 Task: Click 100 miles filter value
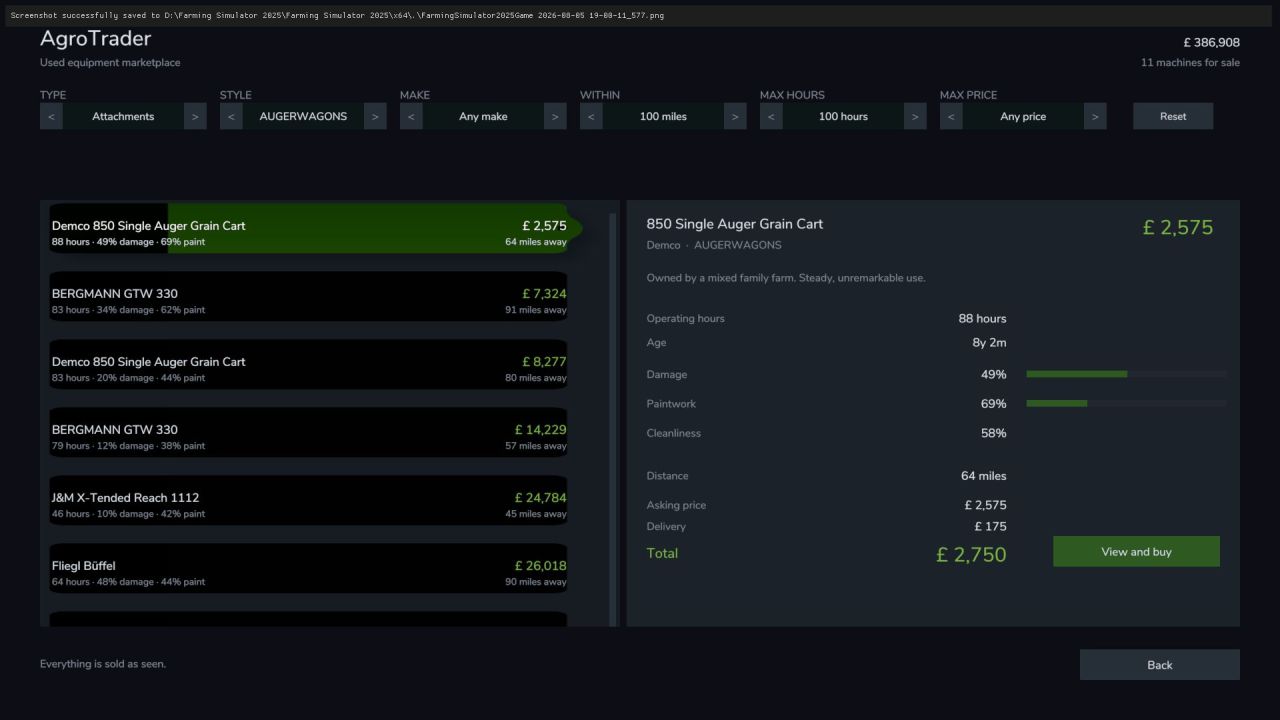pos(663,116)
